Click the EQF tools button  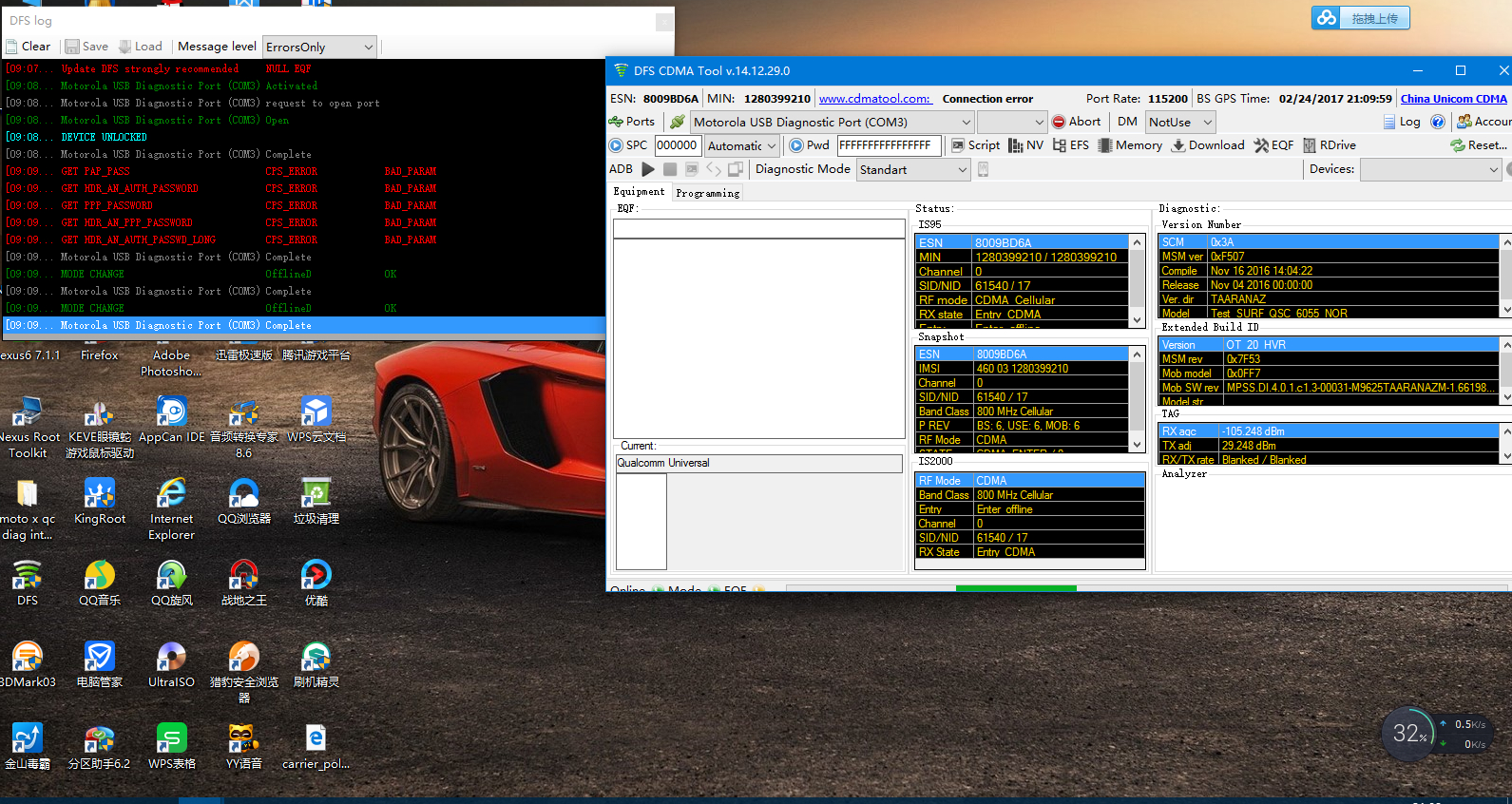pyautogui.click(x=1273, y=145)
